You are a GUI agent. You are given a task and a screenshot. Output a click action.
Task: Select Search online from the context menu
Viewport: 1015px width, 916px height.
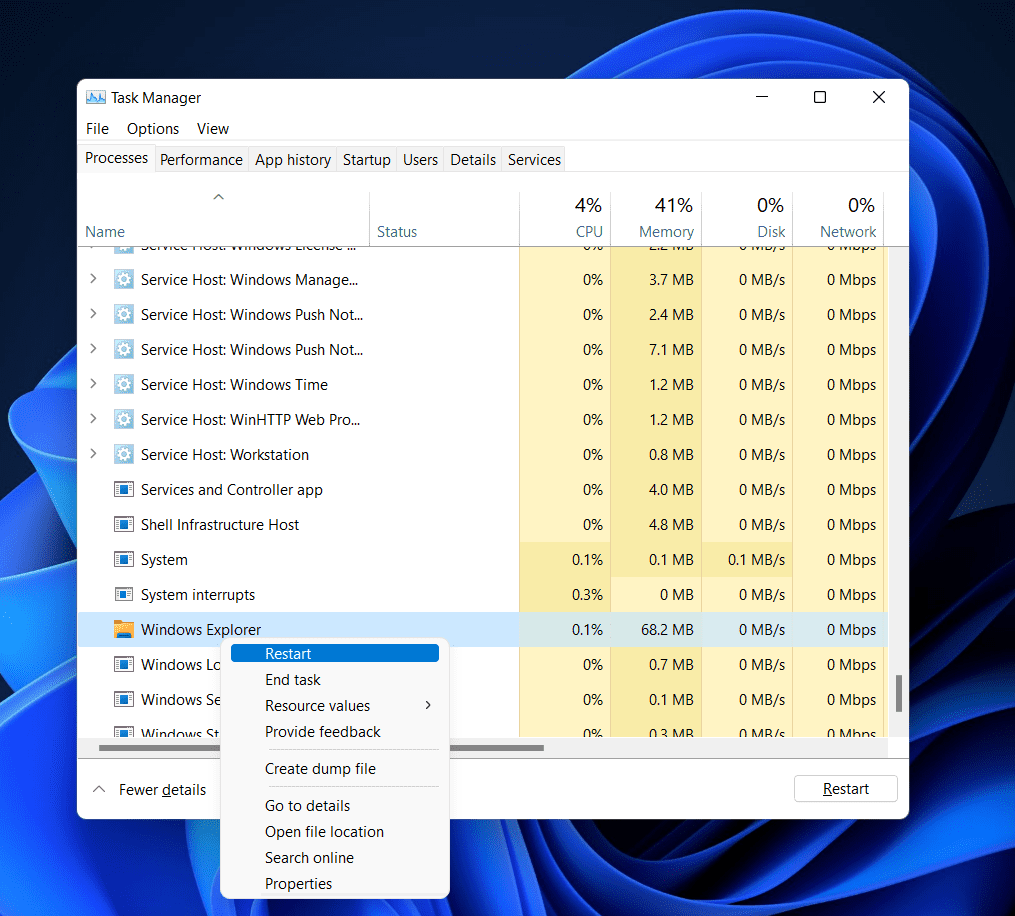click(x=309, y=857)
